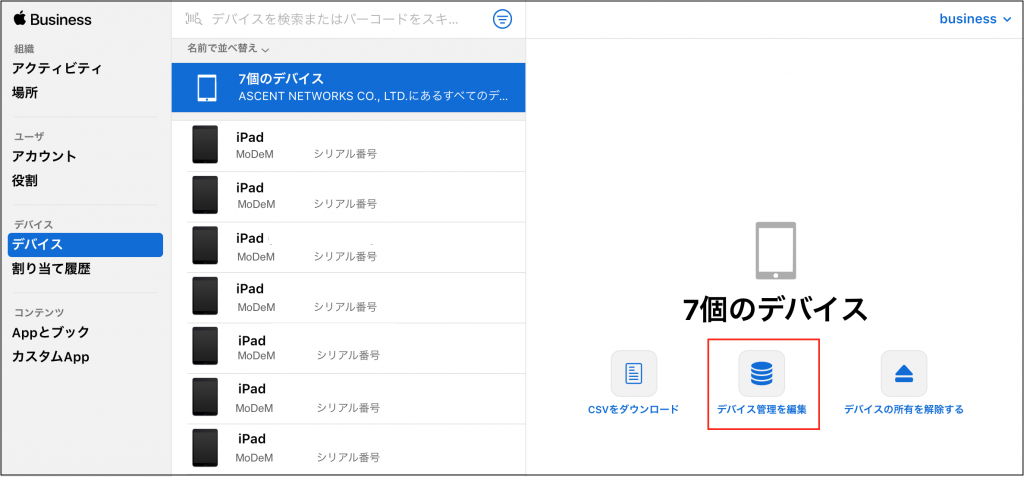Image resolution: width=1024 pixels, height=477 pixels.
Task: Click the filter icon beside search field
Action: (502, 19)
